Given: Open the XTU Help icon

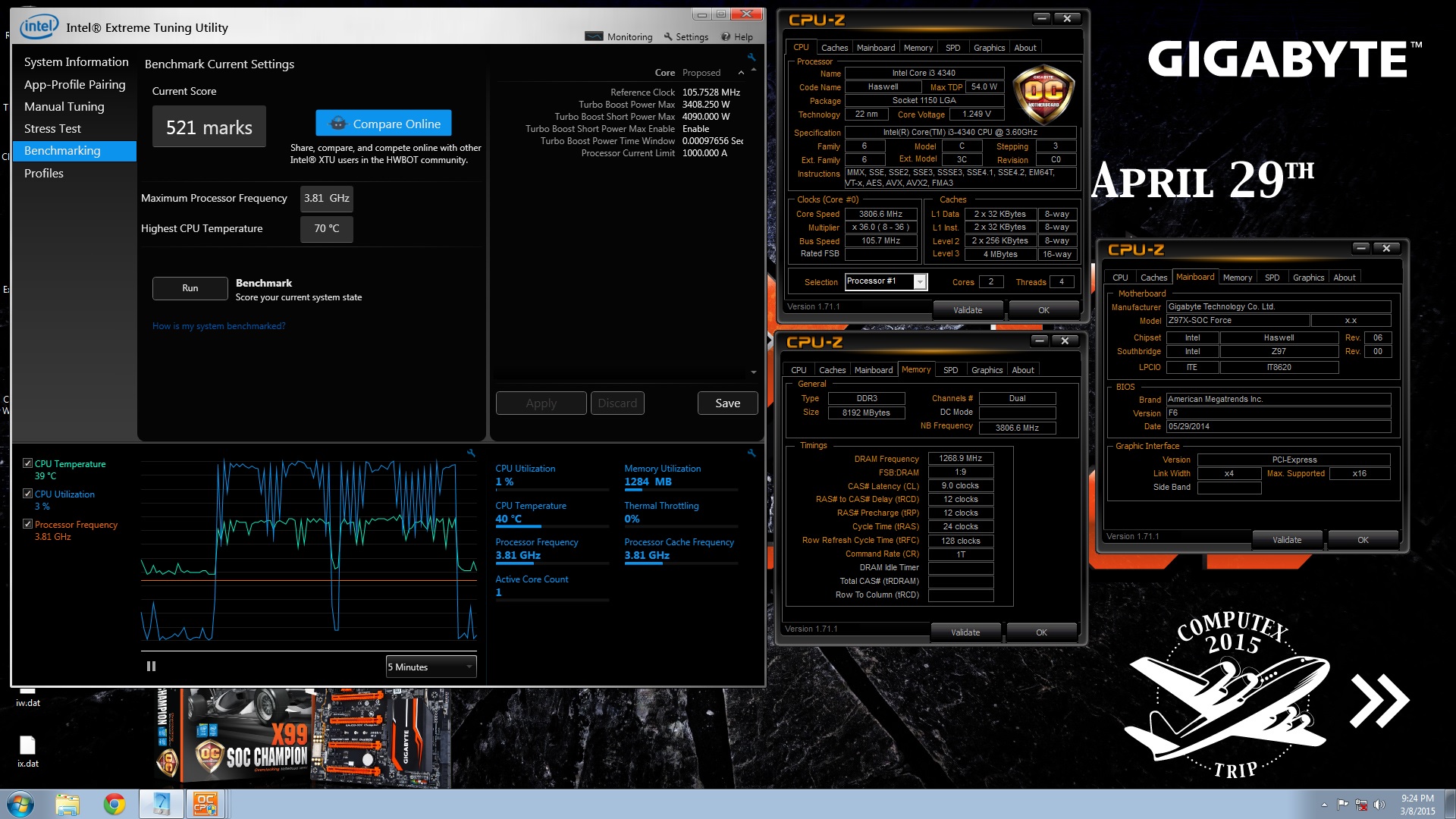Looking at the screenshot, I should point(726,36).
